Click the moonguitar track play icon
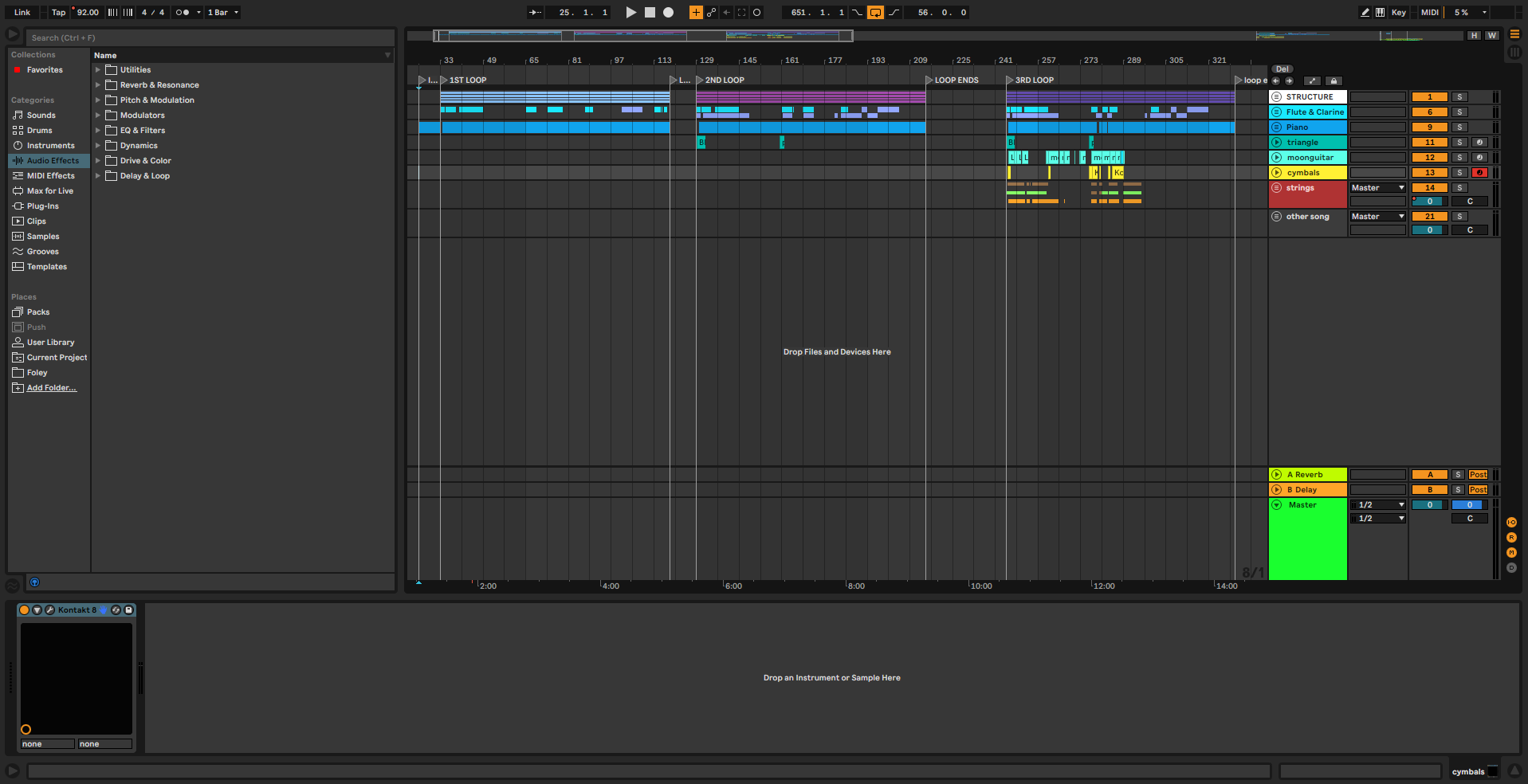Screen dimensions: 1528x784 [1277, 158]
